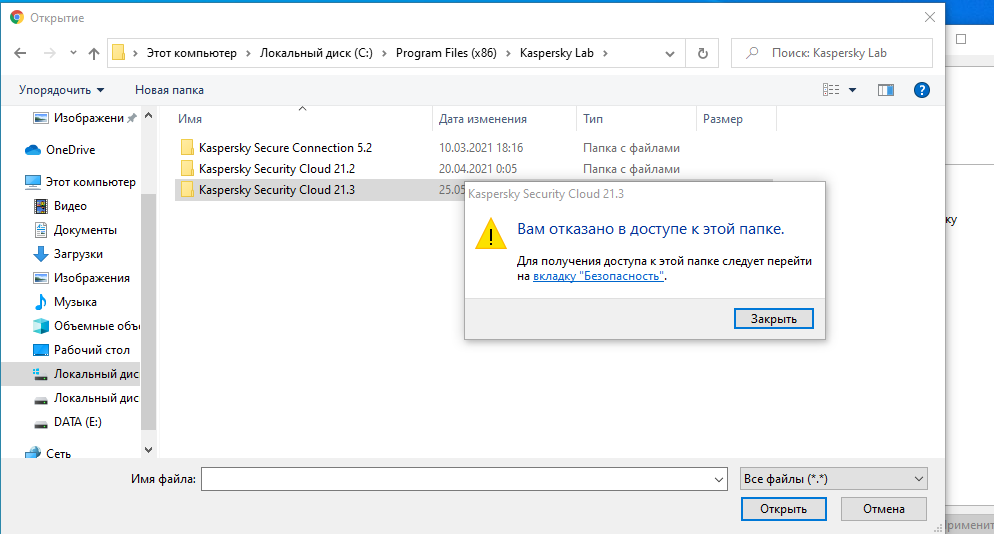The image size is (994, 534).
Task: Click the back navigation arrow
Action: (x=19, y=53)
